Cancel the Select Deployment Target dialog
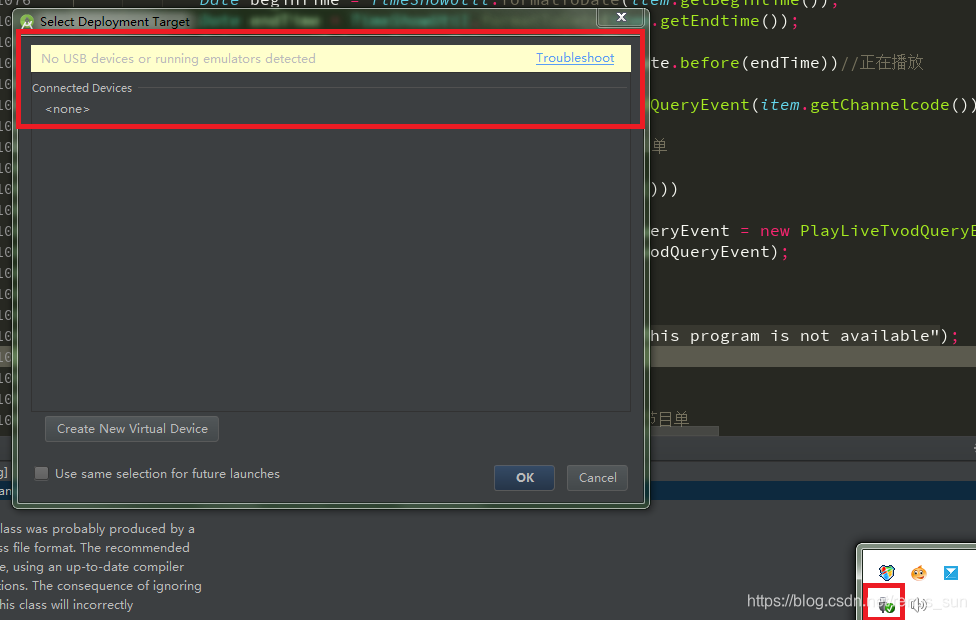Image resolution: width=976 pixels, height=620 pixels. [597, 477]
